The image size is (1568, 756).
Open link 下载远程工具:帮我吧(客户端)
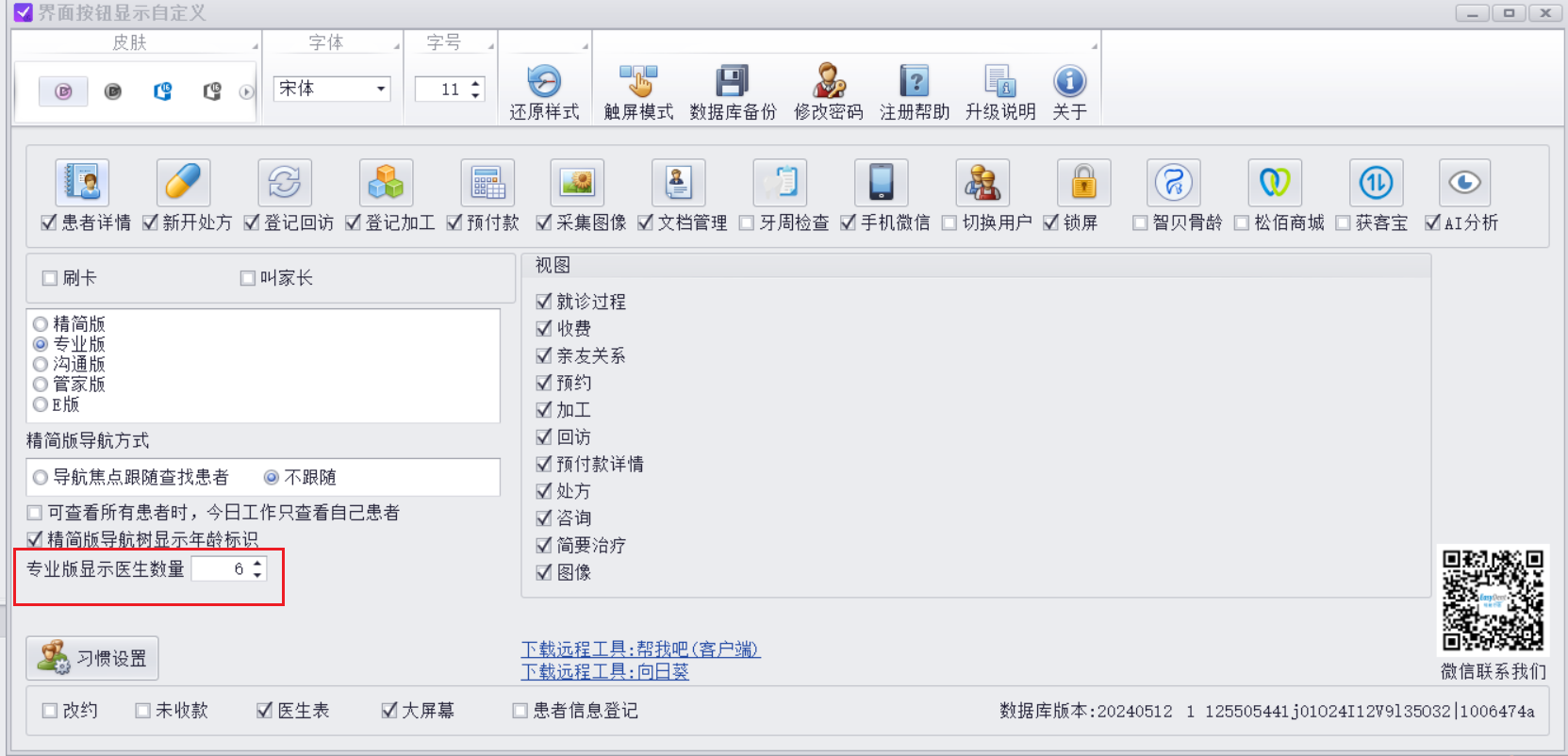640,649
